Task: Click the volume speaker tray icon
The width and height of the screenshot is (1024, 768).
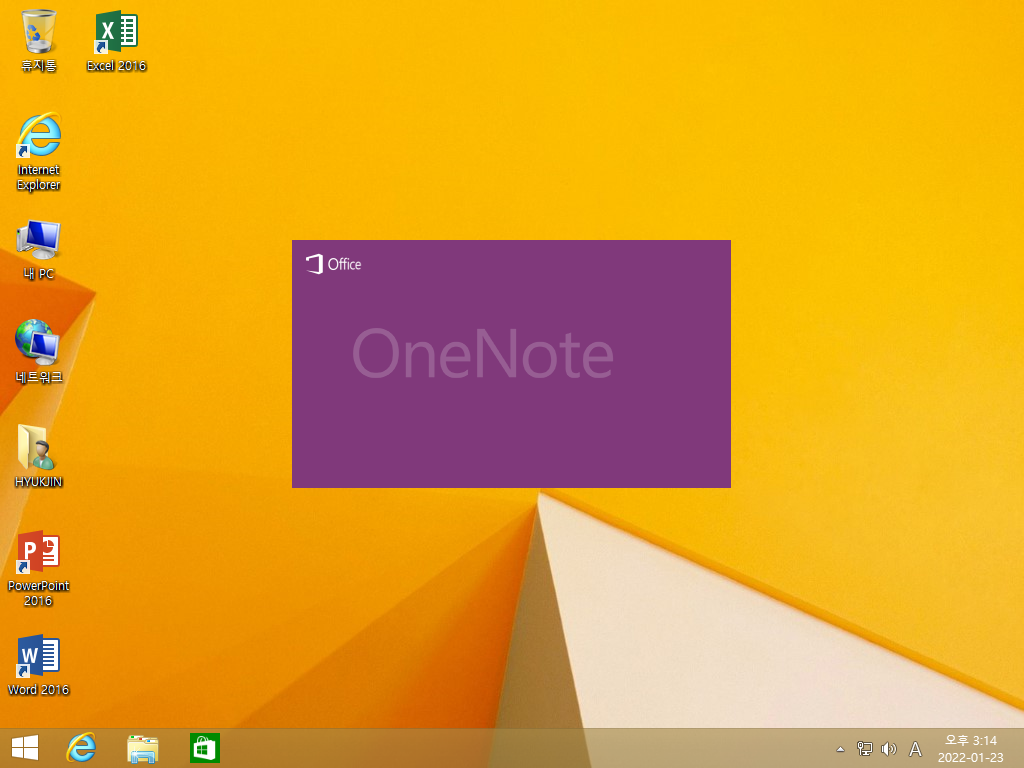Action: [889, 748]
